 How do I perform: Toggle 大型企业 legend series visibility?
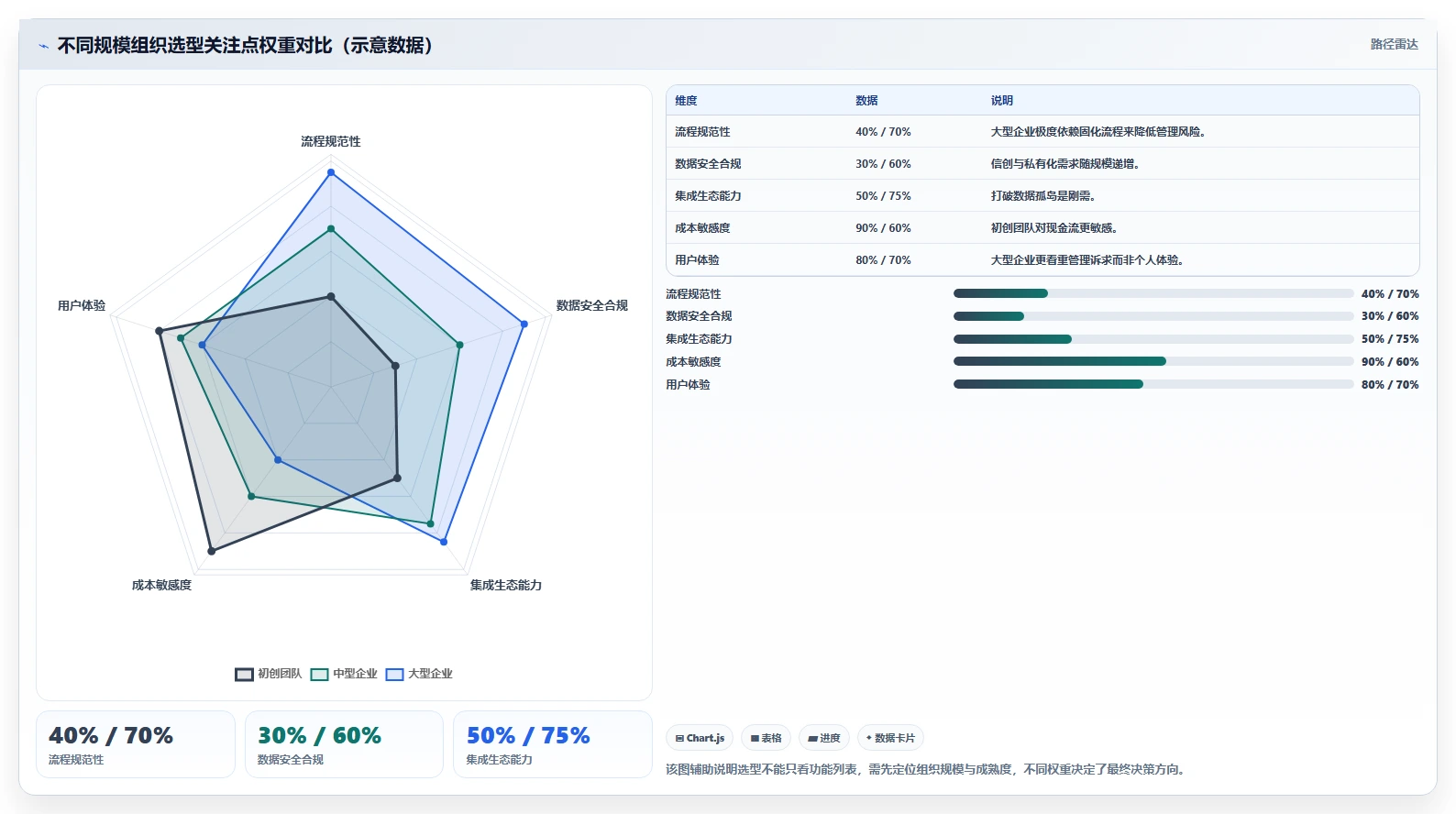[x=419, y=674]
